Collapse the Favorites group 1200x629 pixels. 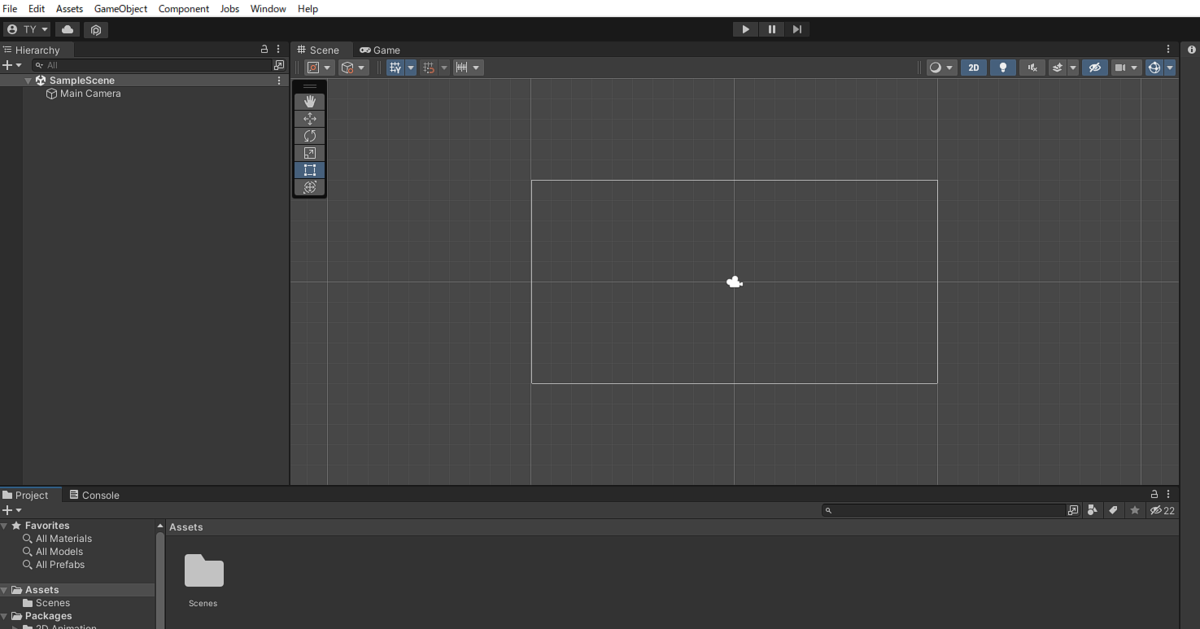4,525
